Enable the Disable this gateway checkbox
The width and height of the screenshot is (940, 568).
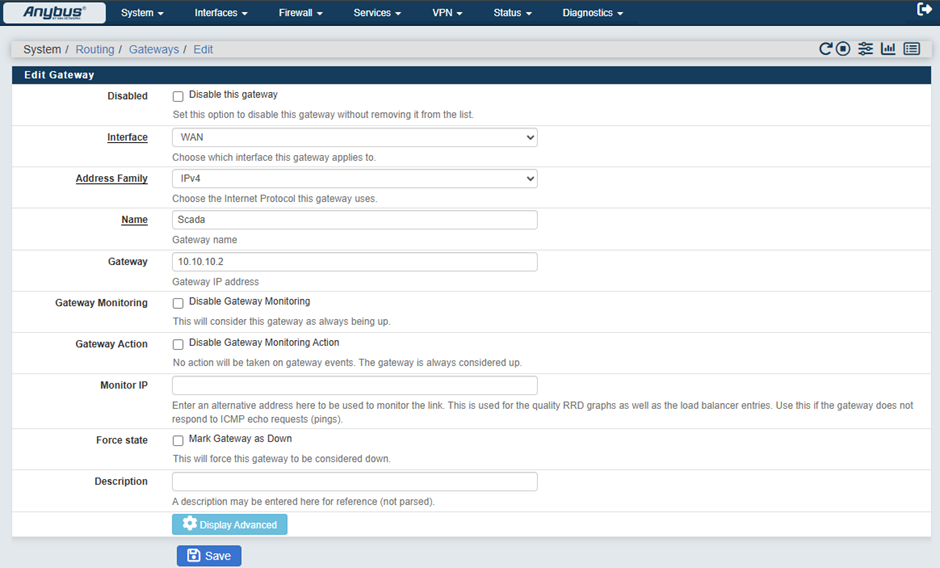coord(178,97)
